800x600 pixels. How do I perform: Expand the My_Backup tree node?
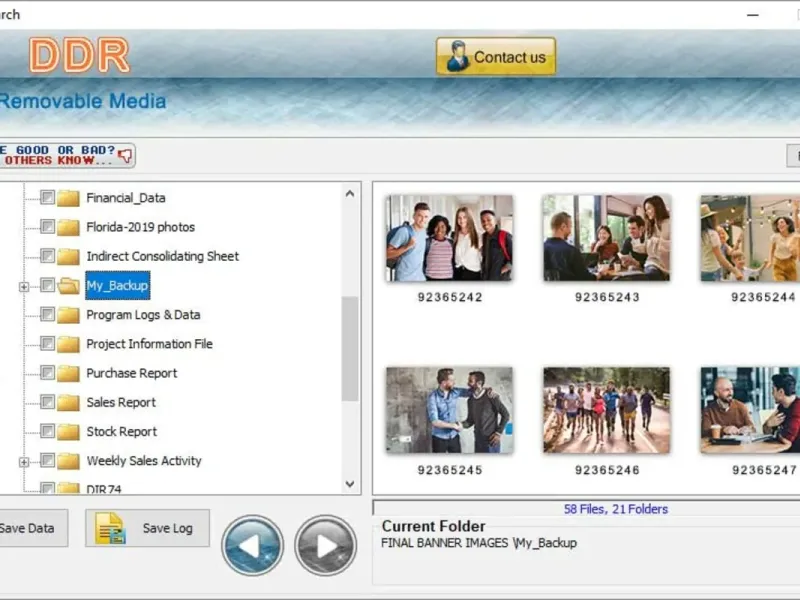(23, 287)
